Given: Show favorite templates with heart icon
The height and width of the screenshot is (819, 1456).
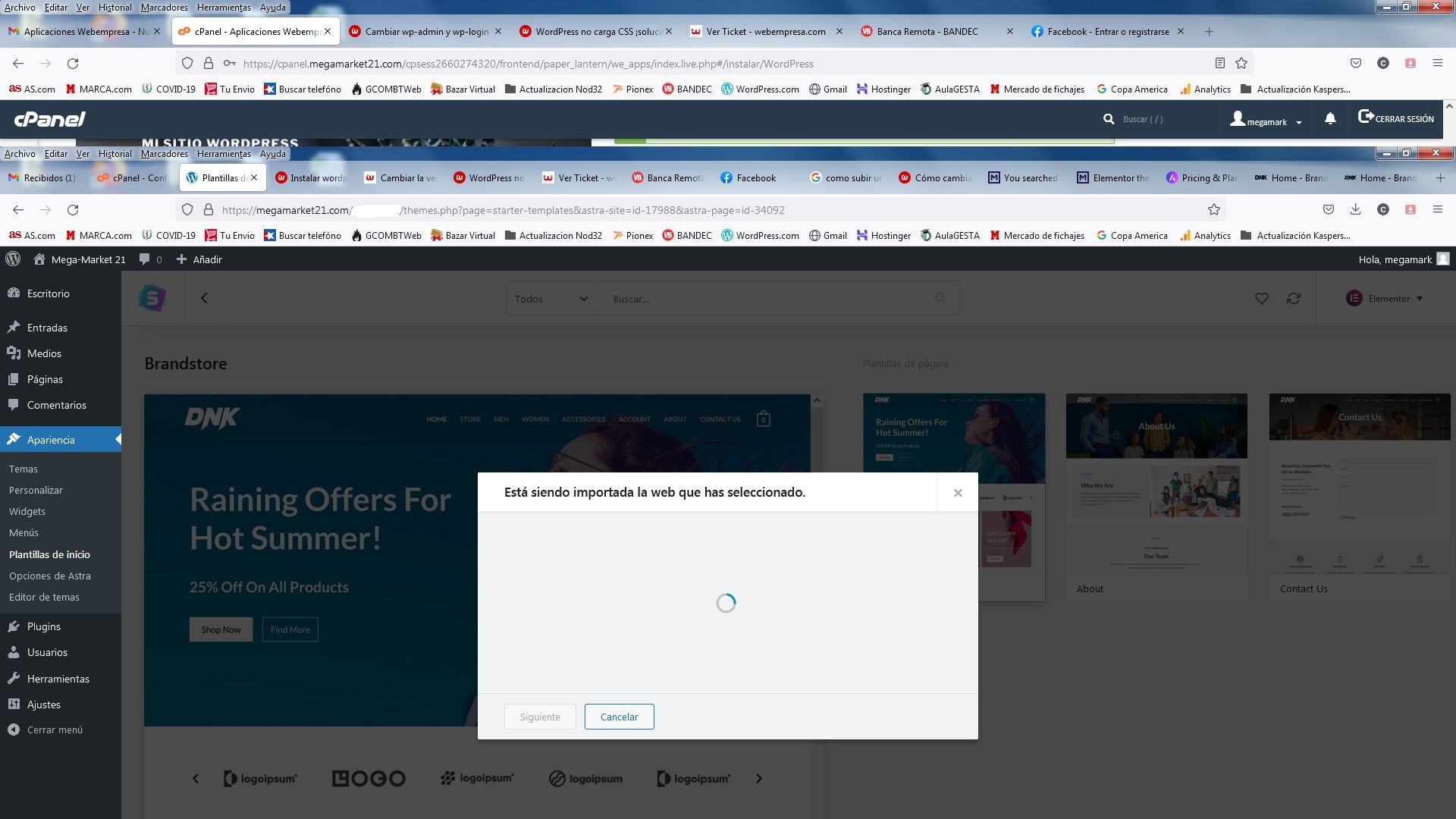Looking at the screenshot, I should [x=1262, y=298].
